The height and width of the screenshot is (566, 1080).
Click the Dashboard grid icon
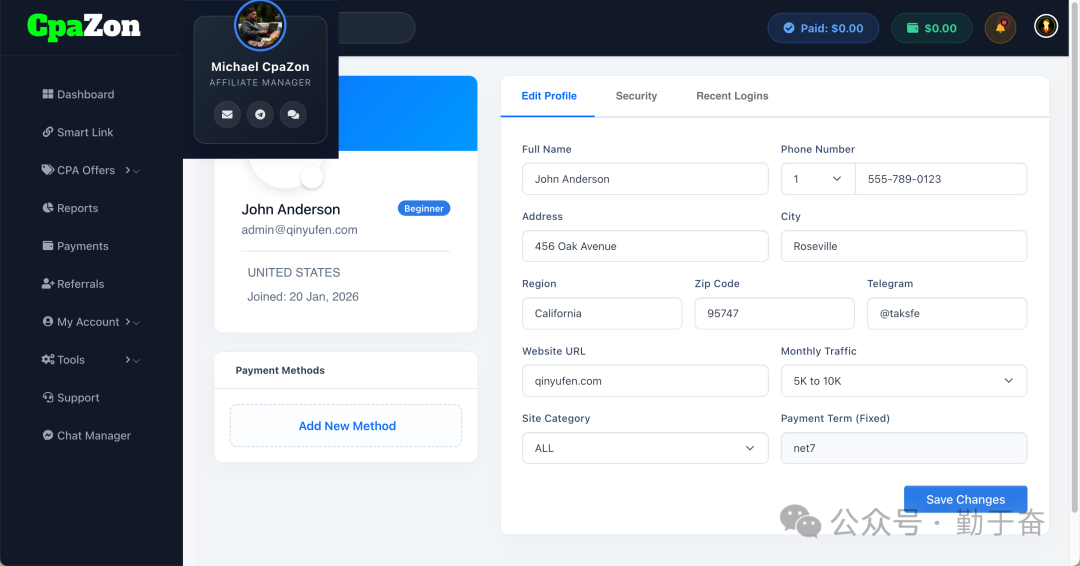tap(48, 94)
